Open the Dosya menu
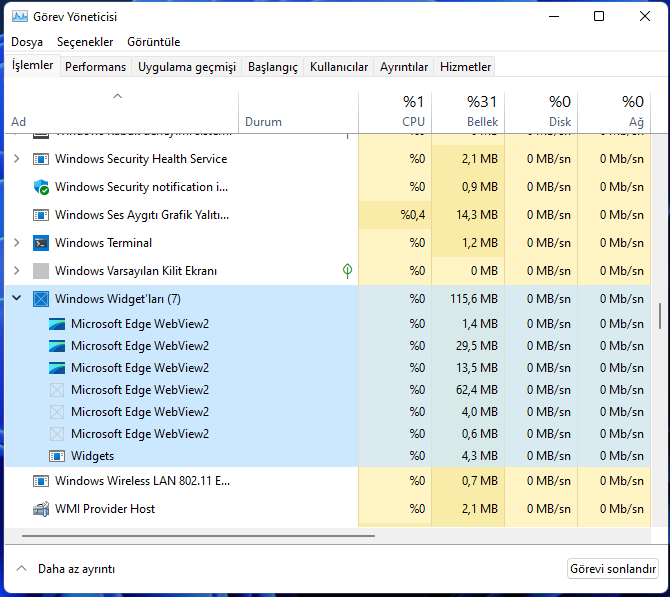 (x=27, y=42)
